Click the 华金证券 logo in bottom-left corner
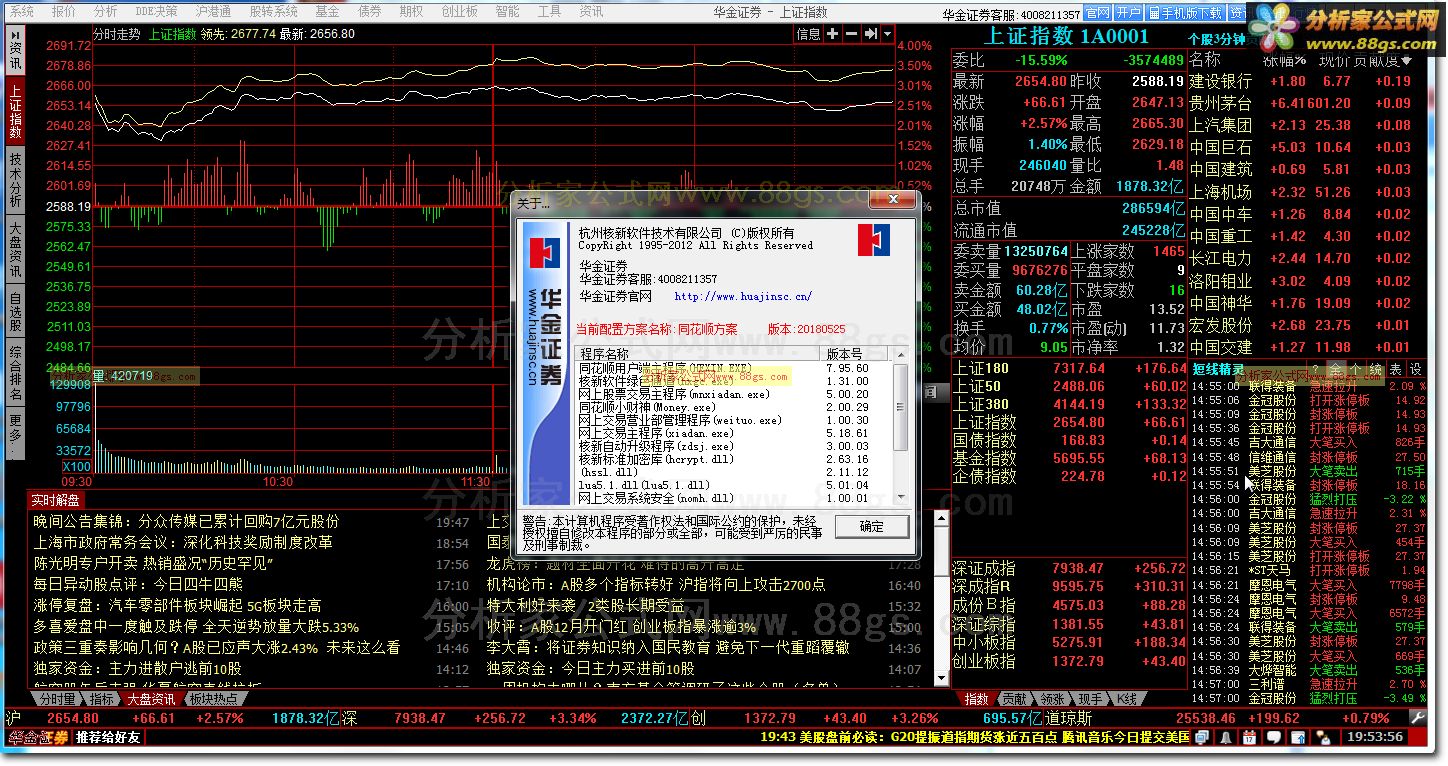The height and width of the screenshot is (766, 1448). click(38, 737)
